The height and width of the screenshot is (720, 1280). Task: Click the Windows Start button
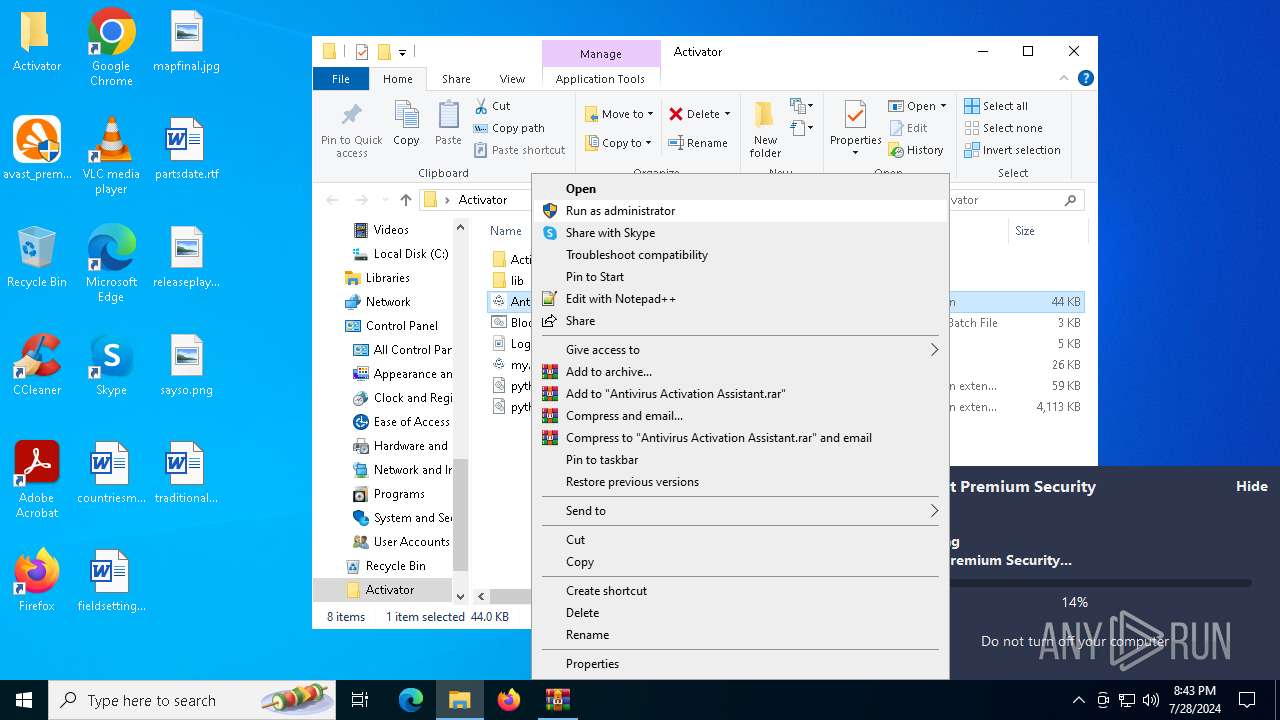pyautogui.click(x=24, y=700)
